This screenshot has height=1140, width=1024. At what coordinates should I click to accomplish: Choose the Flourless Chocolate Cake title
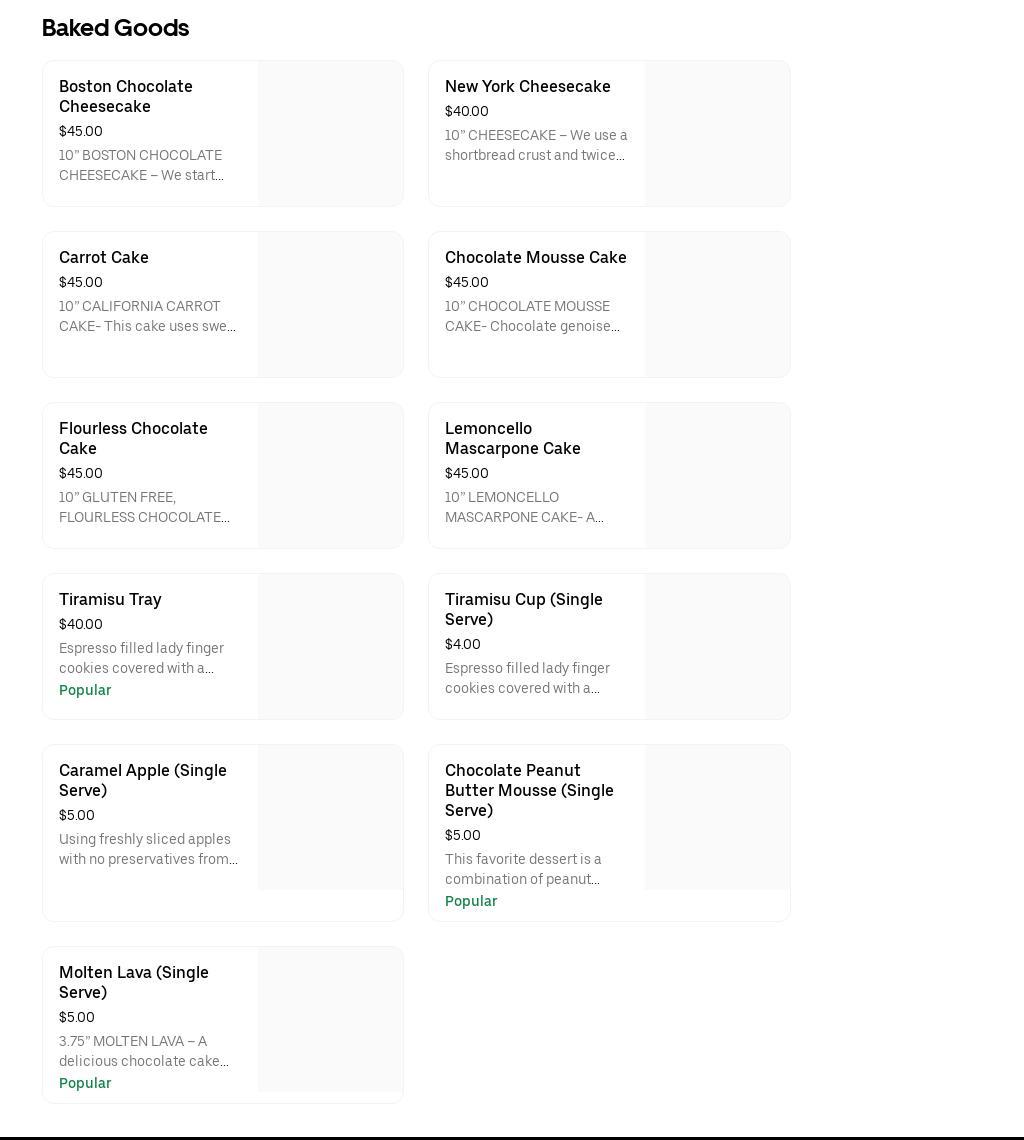[x=133, y=438]
